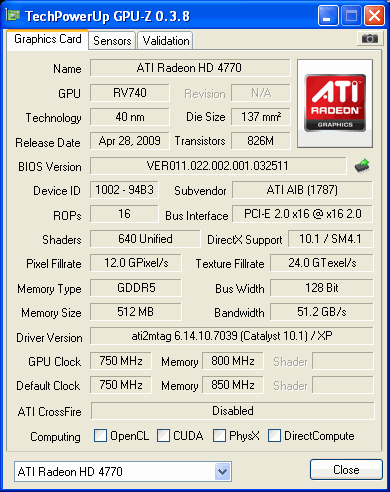Click the ATI Radeon Graphics logo
Screen dimensions: 390x492
[335, 103]
